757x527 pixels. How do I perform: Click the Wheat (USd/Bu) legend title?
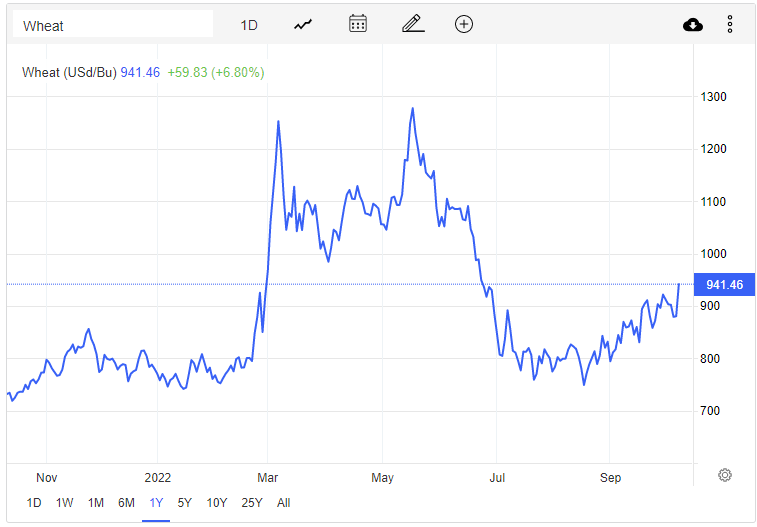click(x=70, y=72)
